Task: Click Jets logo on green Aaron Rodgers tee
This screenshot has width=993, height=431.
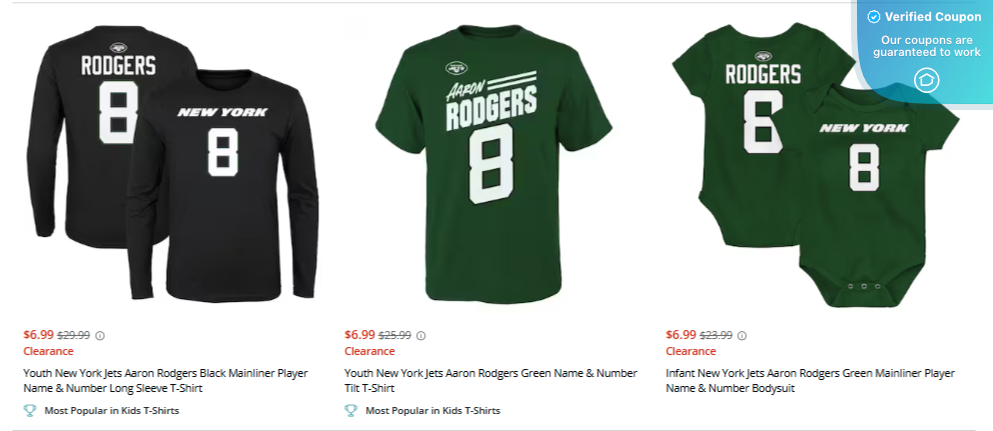Action: click(456, 68)
